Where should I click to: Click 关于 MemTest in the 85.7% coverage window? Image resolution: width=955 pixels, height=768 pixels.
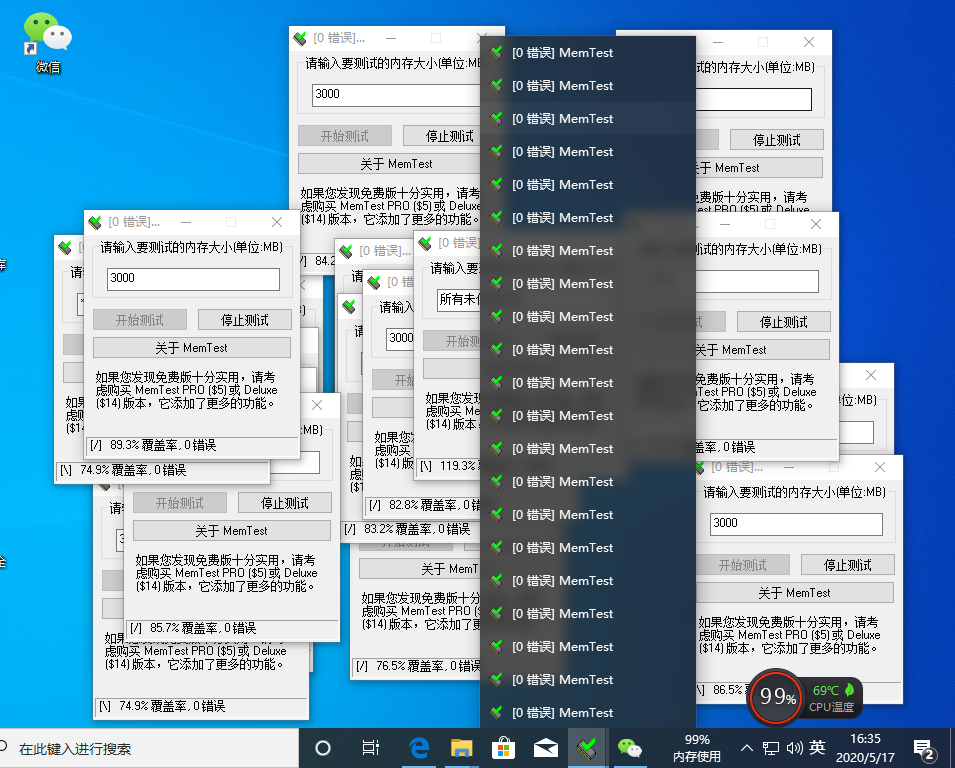231,530
